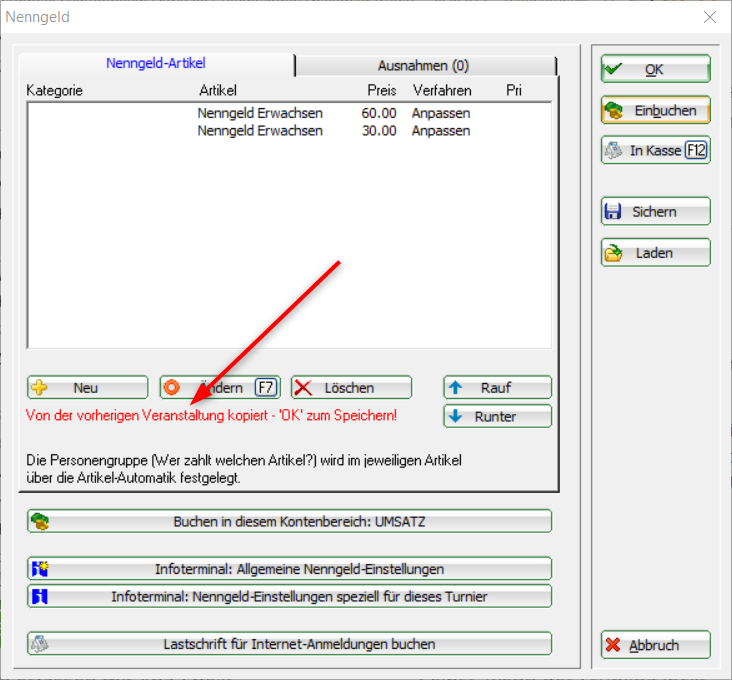Click Lastschrift für Internet-Anmeldungen buchen
Screen dimensions: 732x680
pos(289,644)
